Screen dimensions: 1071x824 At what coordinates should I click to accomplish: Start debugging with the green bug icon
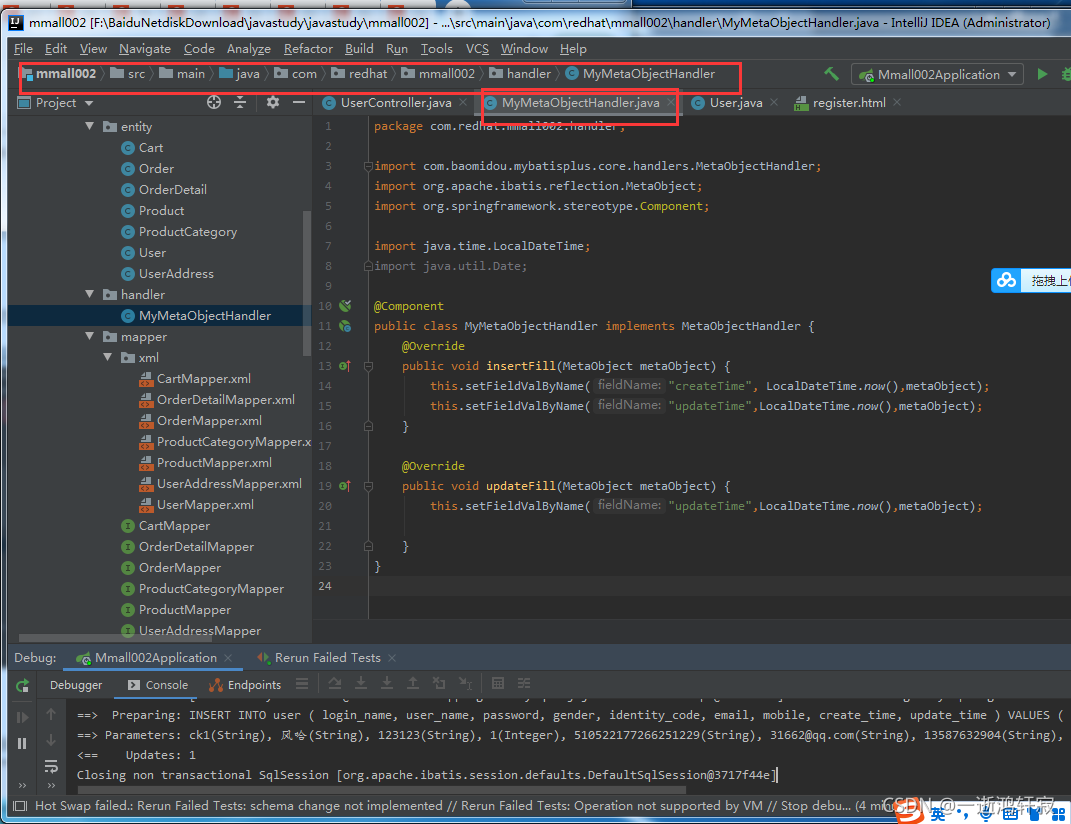tap(1066, 74)
